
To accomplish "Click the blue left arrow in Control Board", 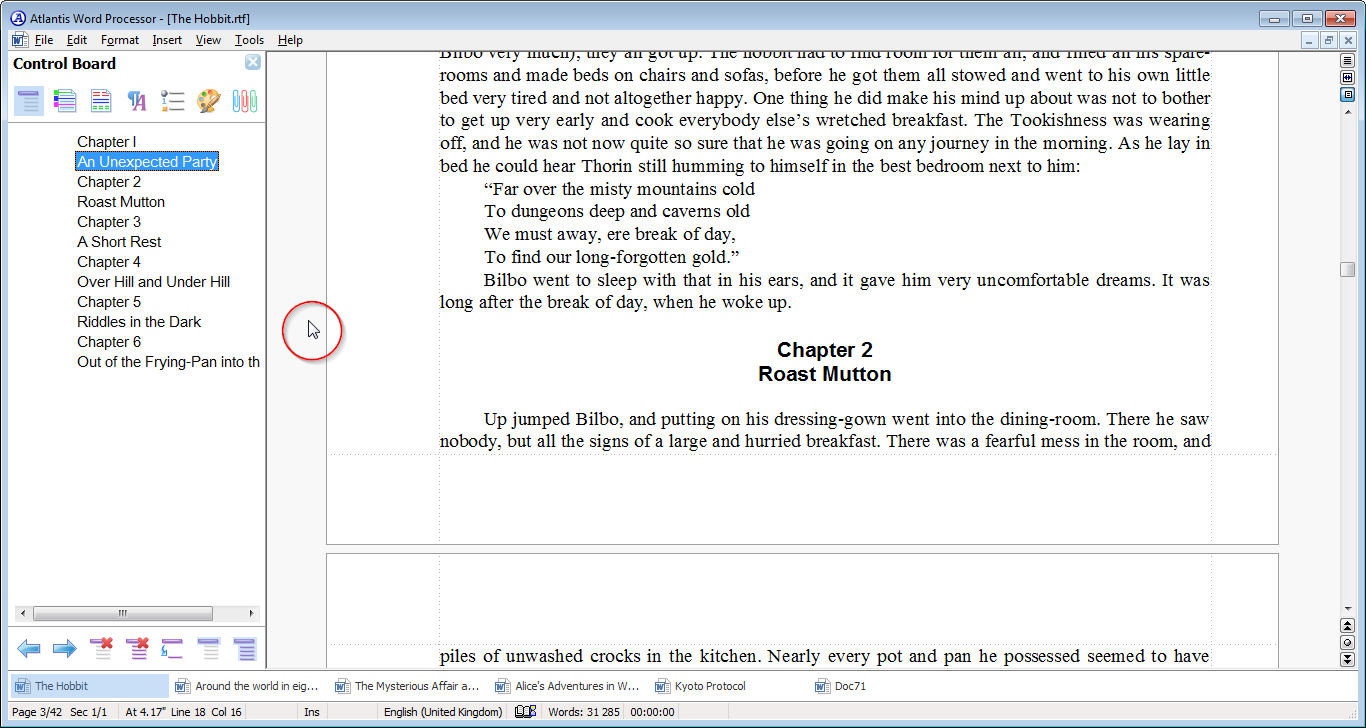I will pos(29,649).
